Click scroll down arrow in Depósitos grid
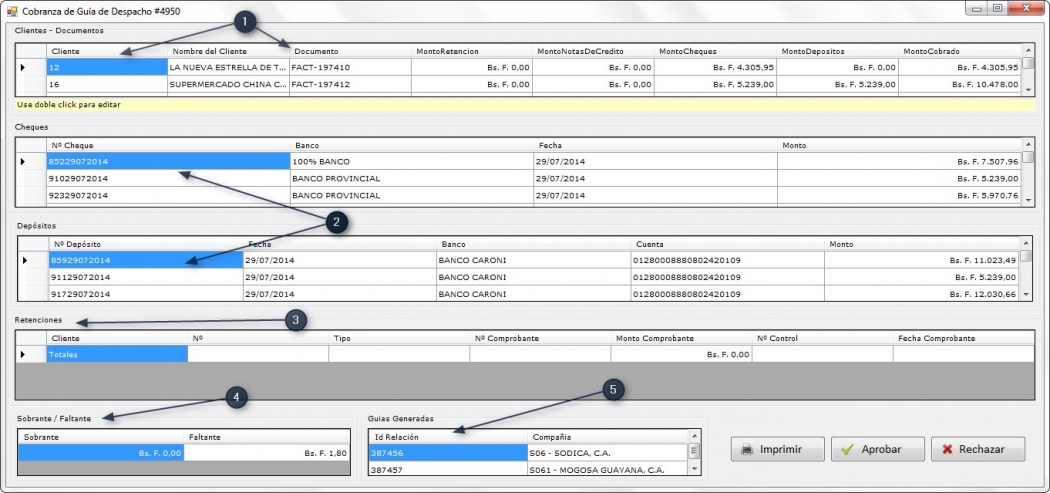1050x493 pixels. pyautogui.click(x=1026, y=295)
